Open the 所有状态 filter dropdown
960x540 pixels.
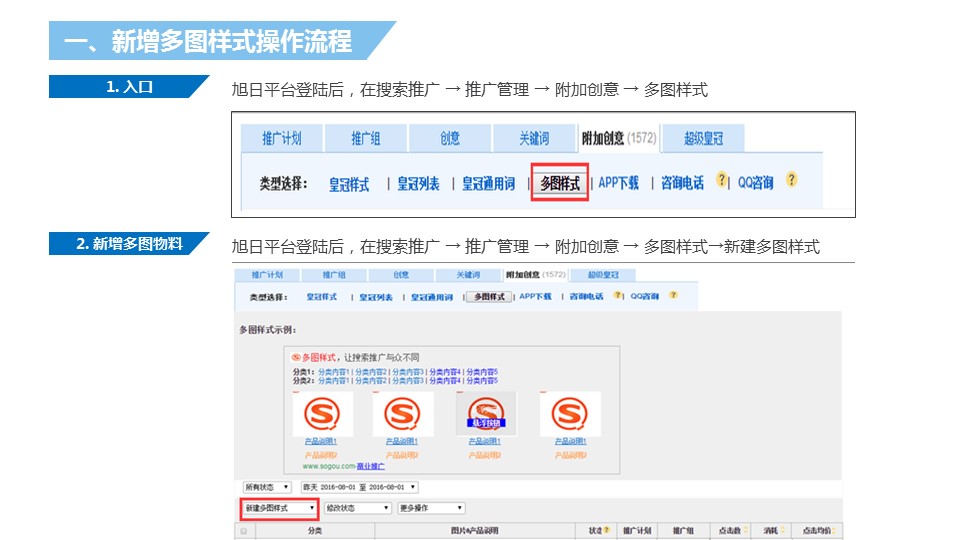tap(266, 487)
